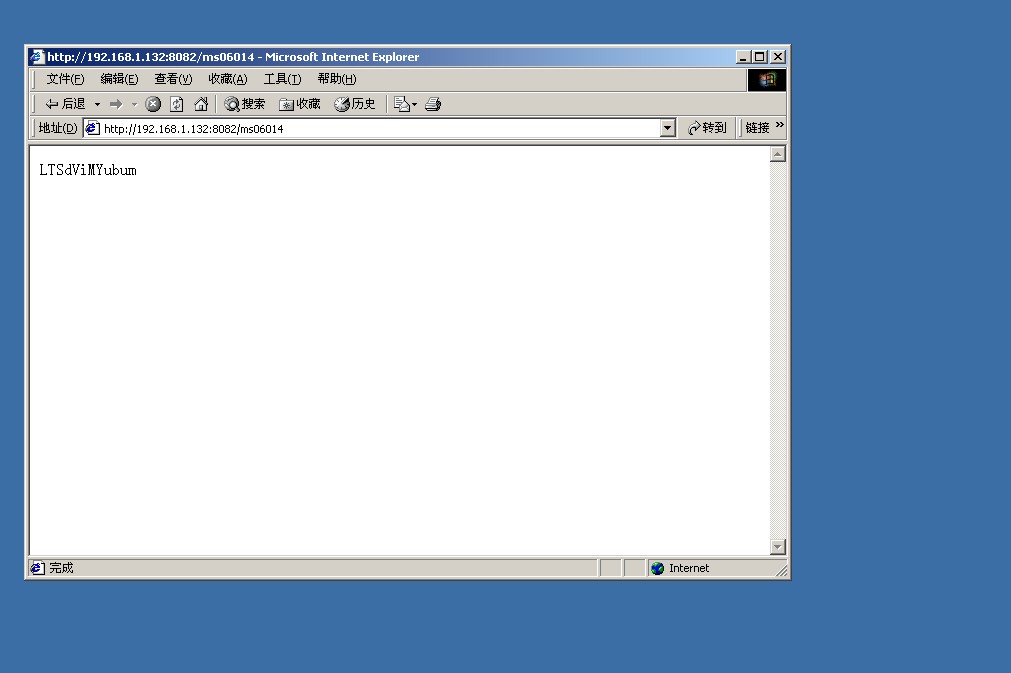Click the Internet zone globe icon
This screenshot has width=1011, height=673.
658,568
